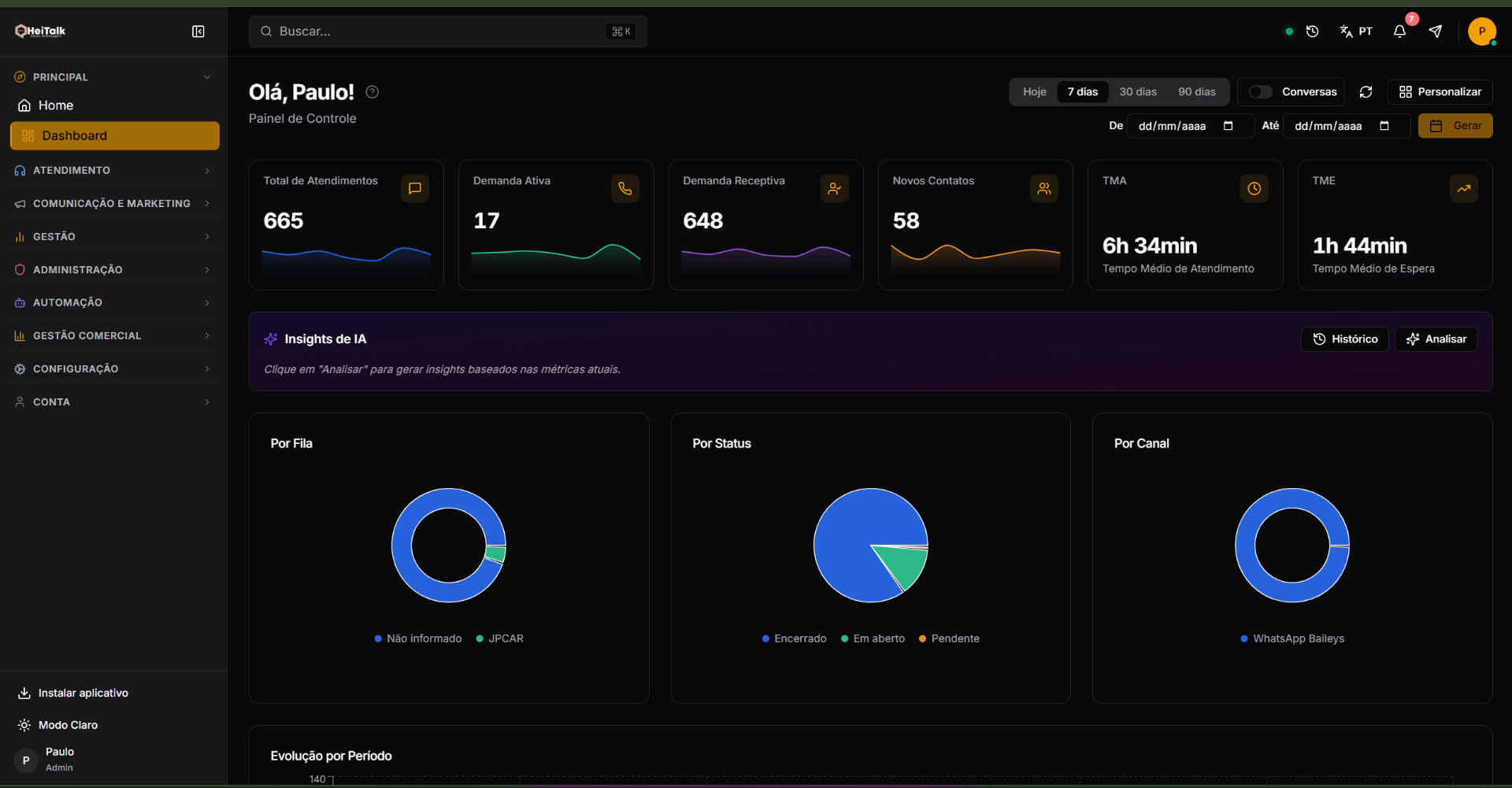Refresh dashboard data with the reload icon
The width and height of the screenshot is (1512, 788).
coord(1366,92)
